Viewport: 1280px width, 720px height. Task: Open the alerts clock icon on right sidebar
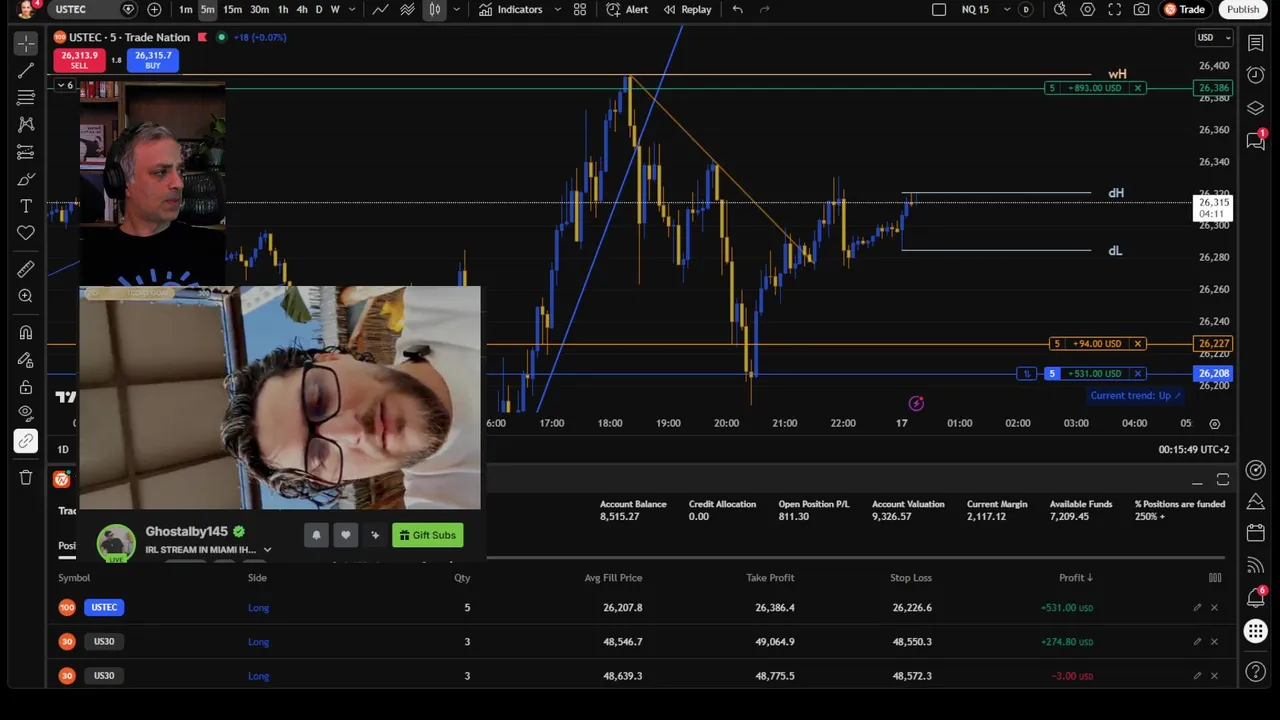(1256, 75)
